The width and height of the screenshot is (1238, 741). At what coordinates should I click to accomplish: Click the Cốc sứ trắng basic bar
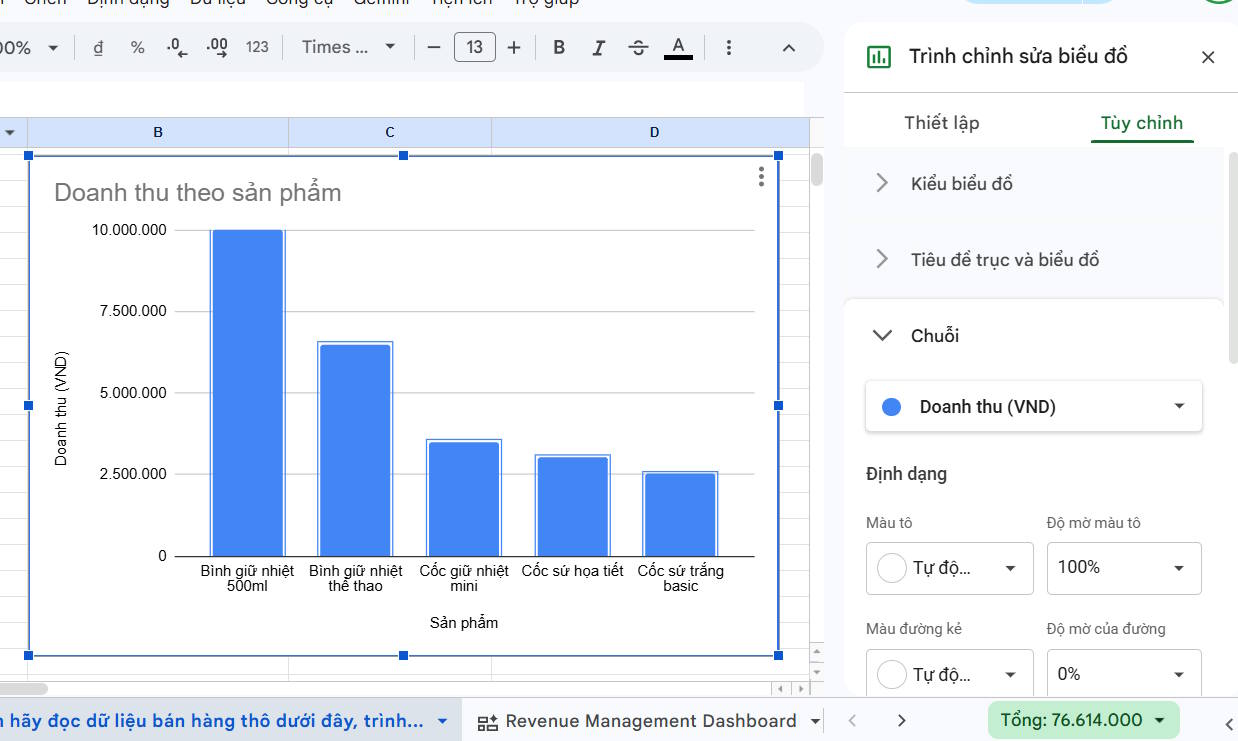point(680,514)
